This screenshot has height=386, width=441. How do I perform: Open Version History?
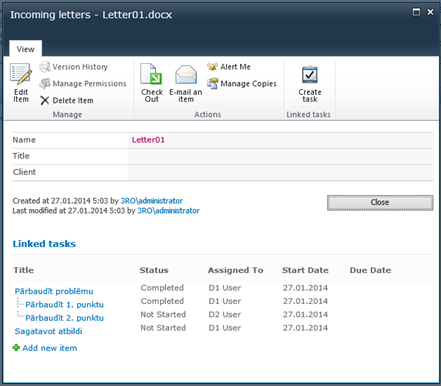click(x=74, y=67)
